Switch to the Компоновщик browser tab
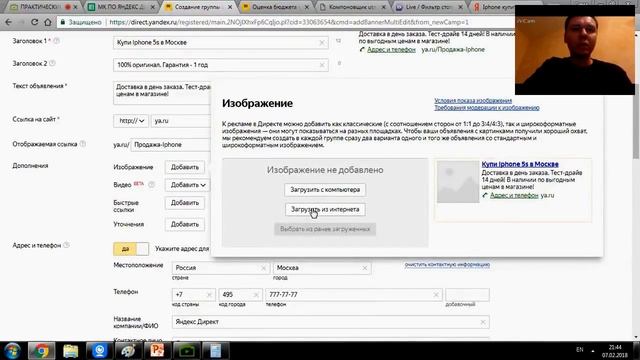Image resolution: width=640 pixels, height=360 pixels. click(351, 7)
